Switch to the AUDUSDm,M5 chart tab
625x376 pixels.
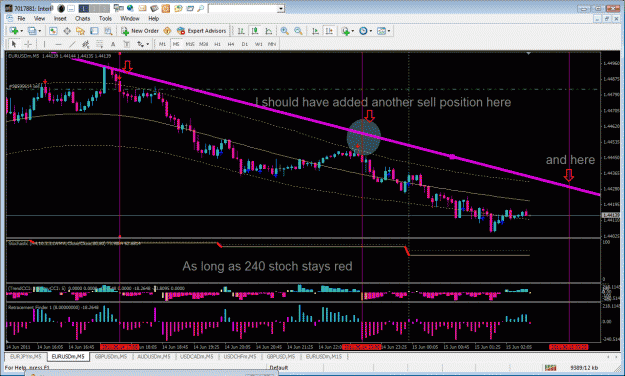[x=153, y=356]
